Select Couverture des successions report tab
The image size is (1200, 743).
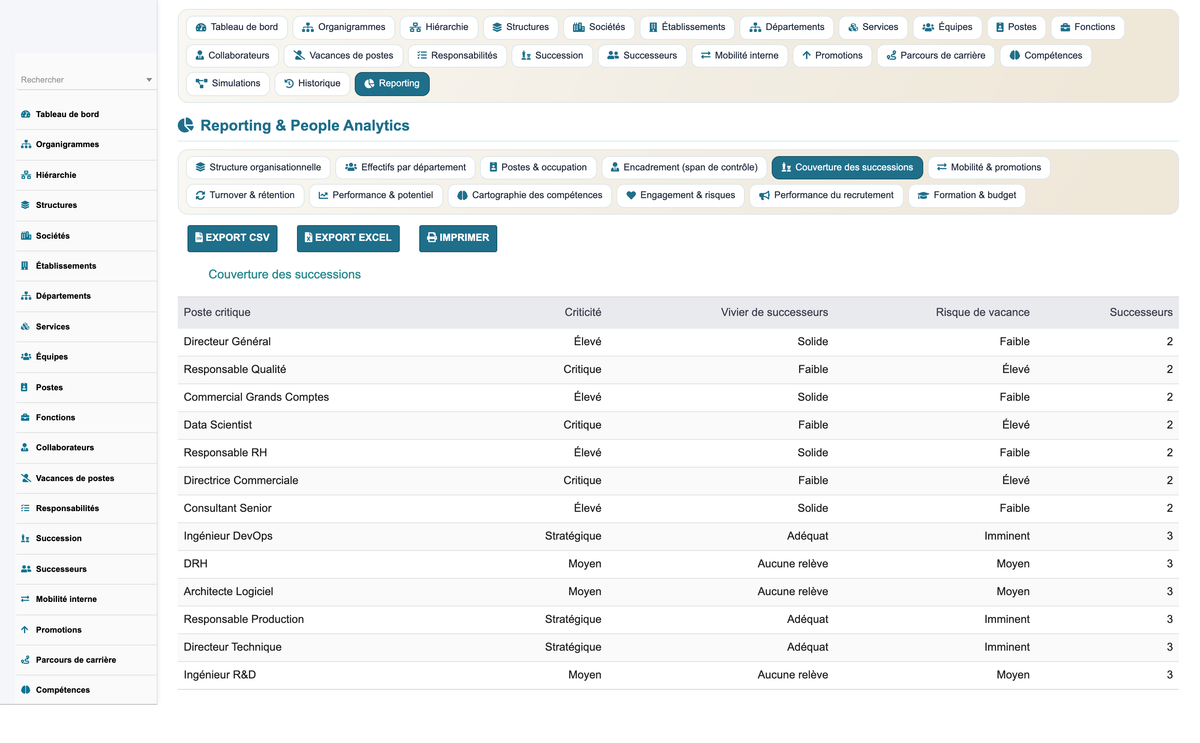(847, 168)
